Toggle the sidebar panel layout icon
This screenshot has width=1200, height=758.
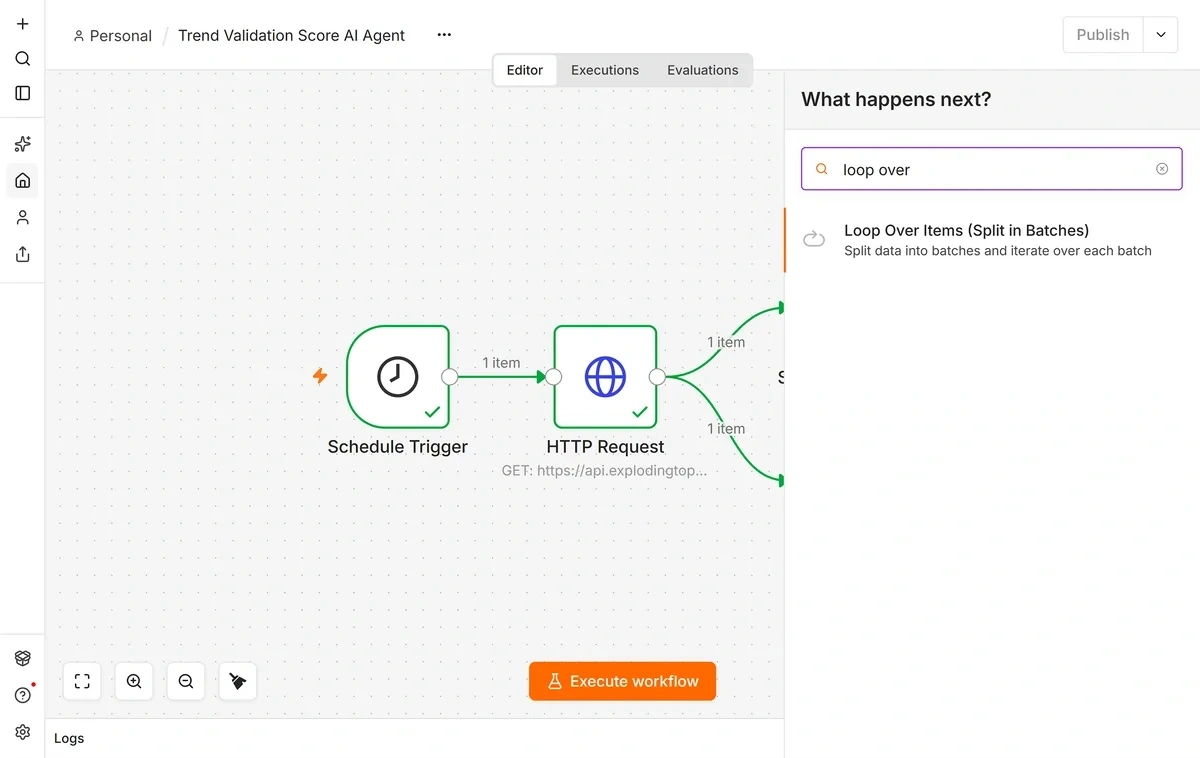coord(22,93)
